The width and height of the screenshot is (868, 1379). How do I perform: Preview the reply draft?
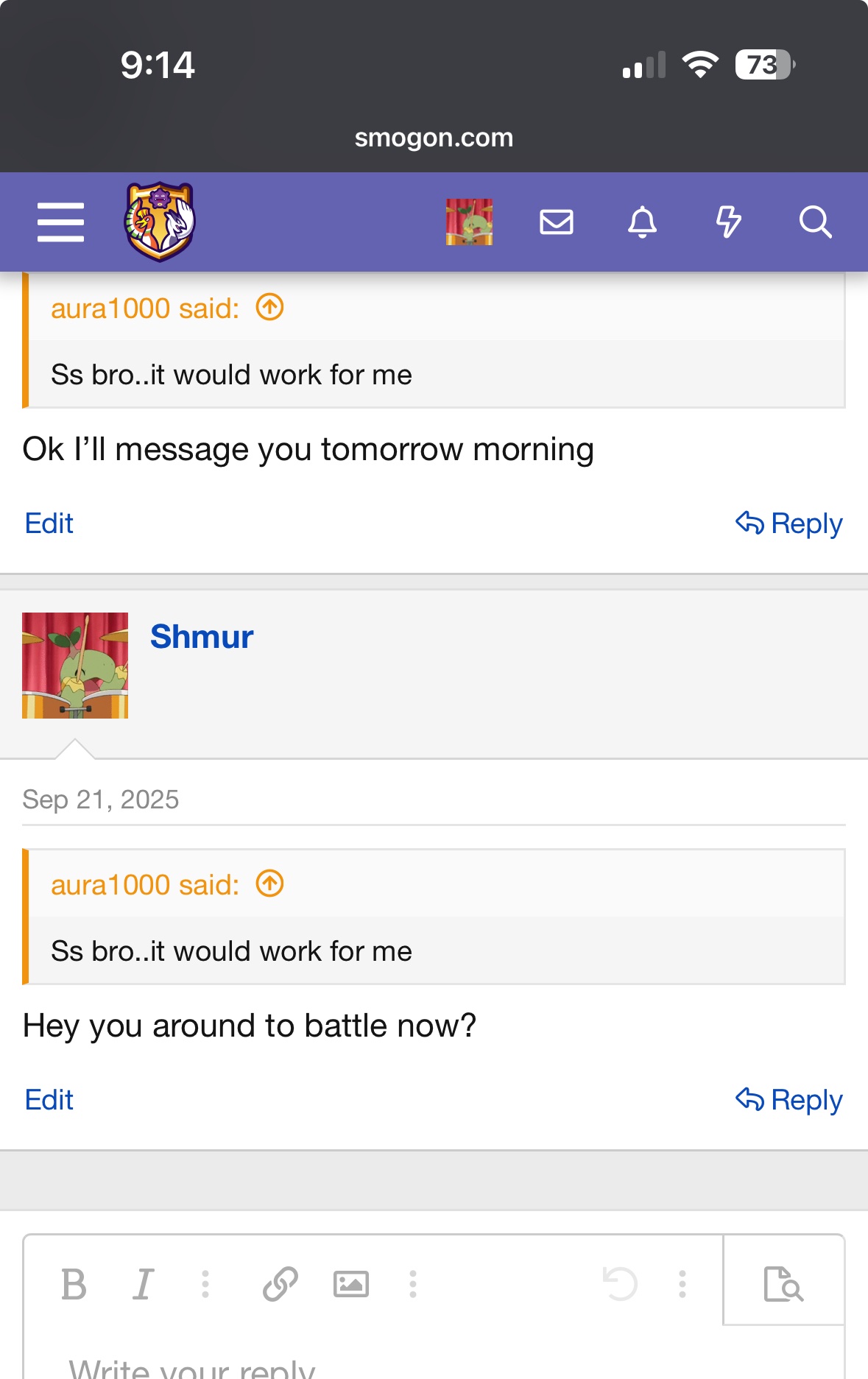pyautogui.click(x=783, y=1283)
